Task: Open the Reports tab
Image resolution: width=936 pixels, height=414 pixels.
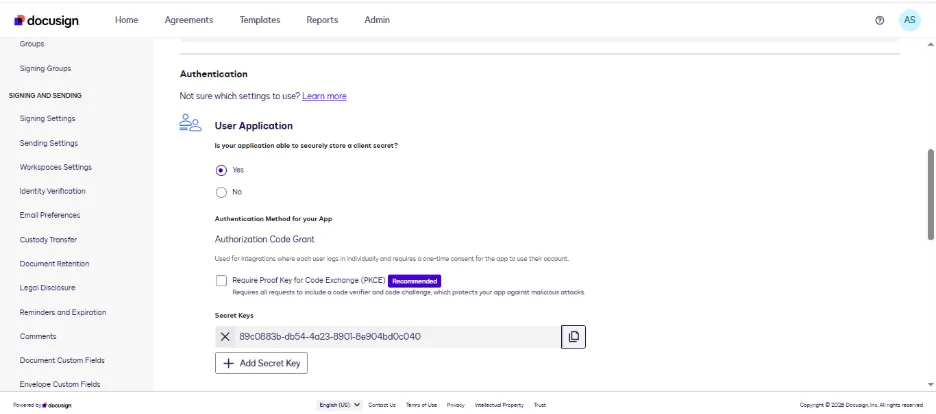Action: pos(322,20)
